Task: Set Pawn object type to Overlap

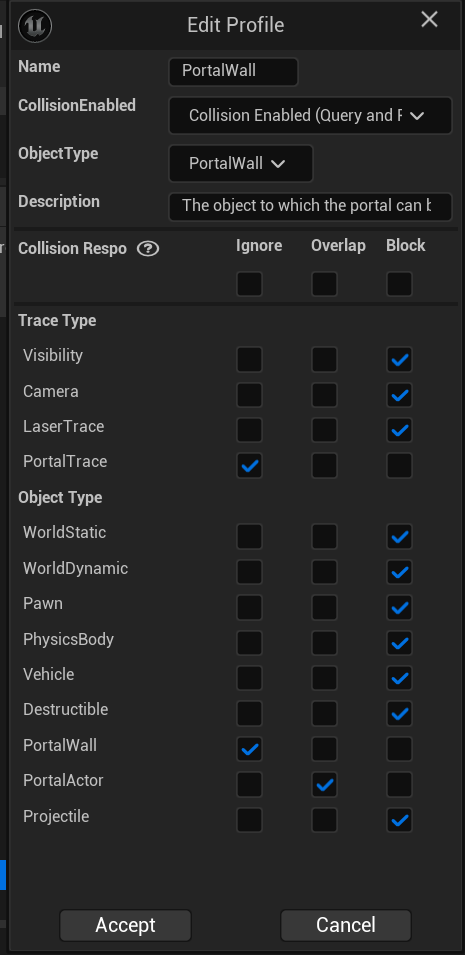Action: point(324,607)
